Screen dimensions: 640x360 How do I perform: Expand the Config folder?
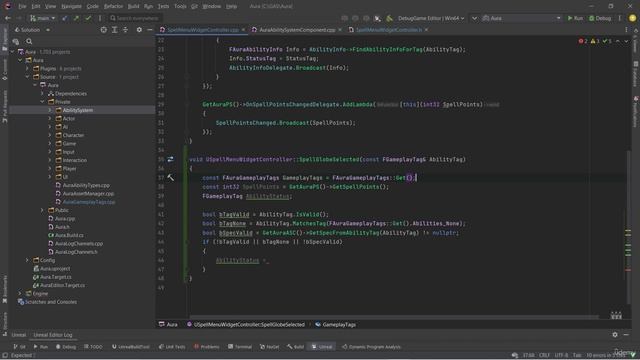(x=27, y=260)
